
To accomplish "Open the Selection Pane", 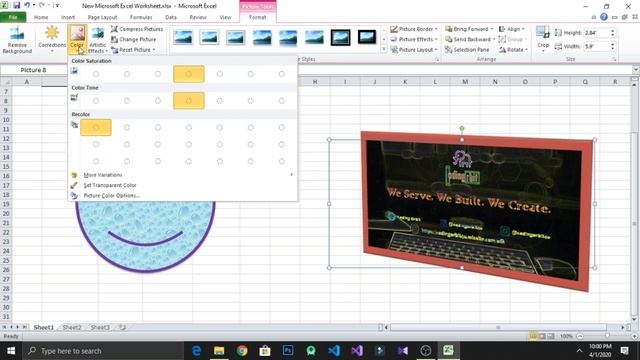I will point(467,49).
